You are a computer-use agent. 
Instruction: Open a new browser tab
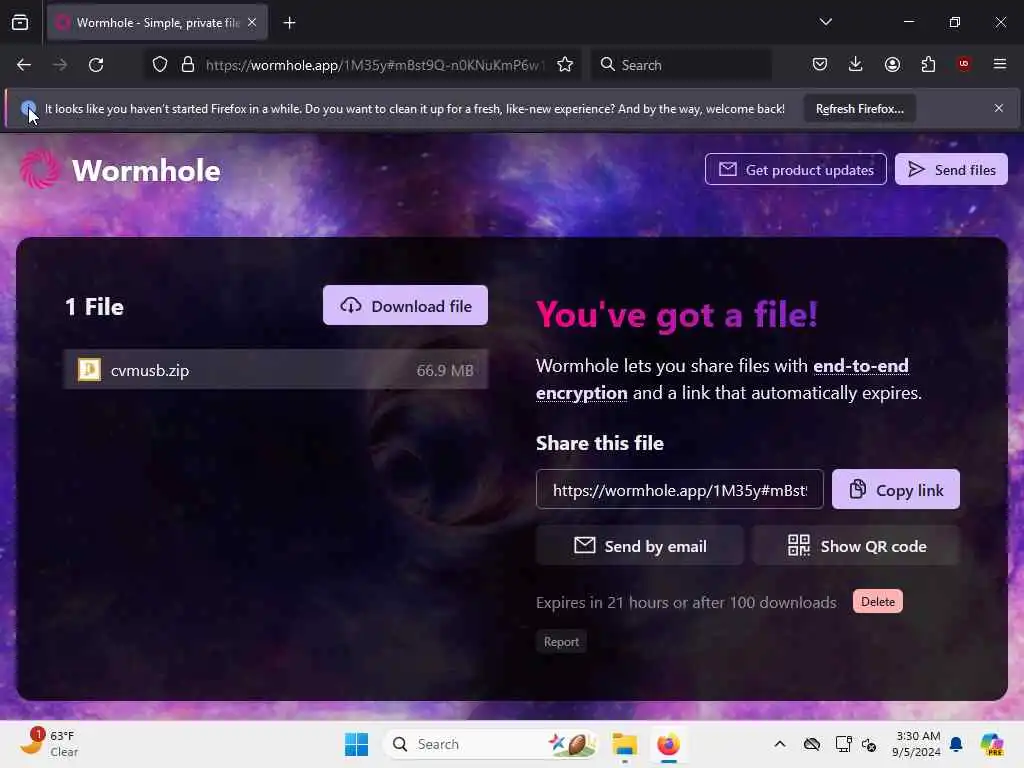tap(289, 23)
